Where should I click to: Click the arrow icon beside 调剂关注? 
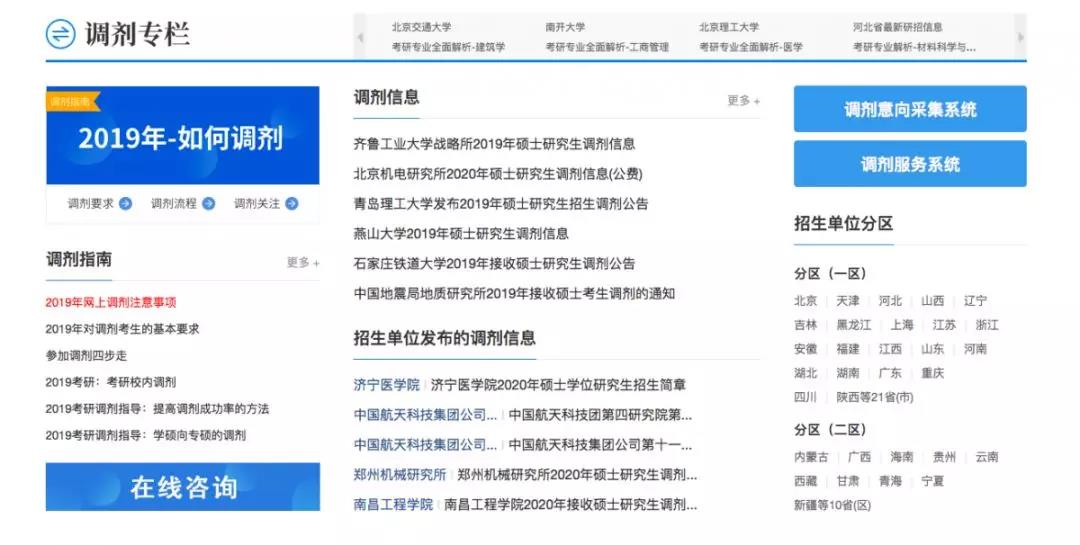(292, 203)
